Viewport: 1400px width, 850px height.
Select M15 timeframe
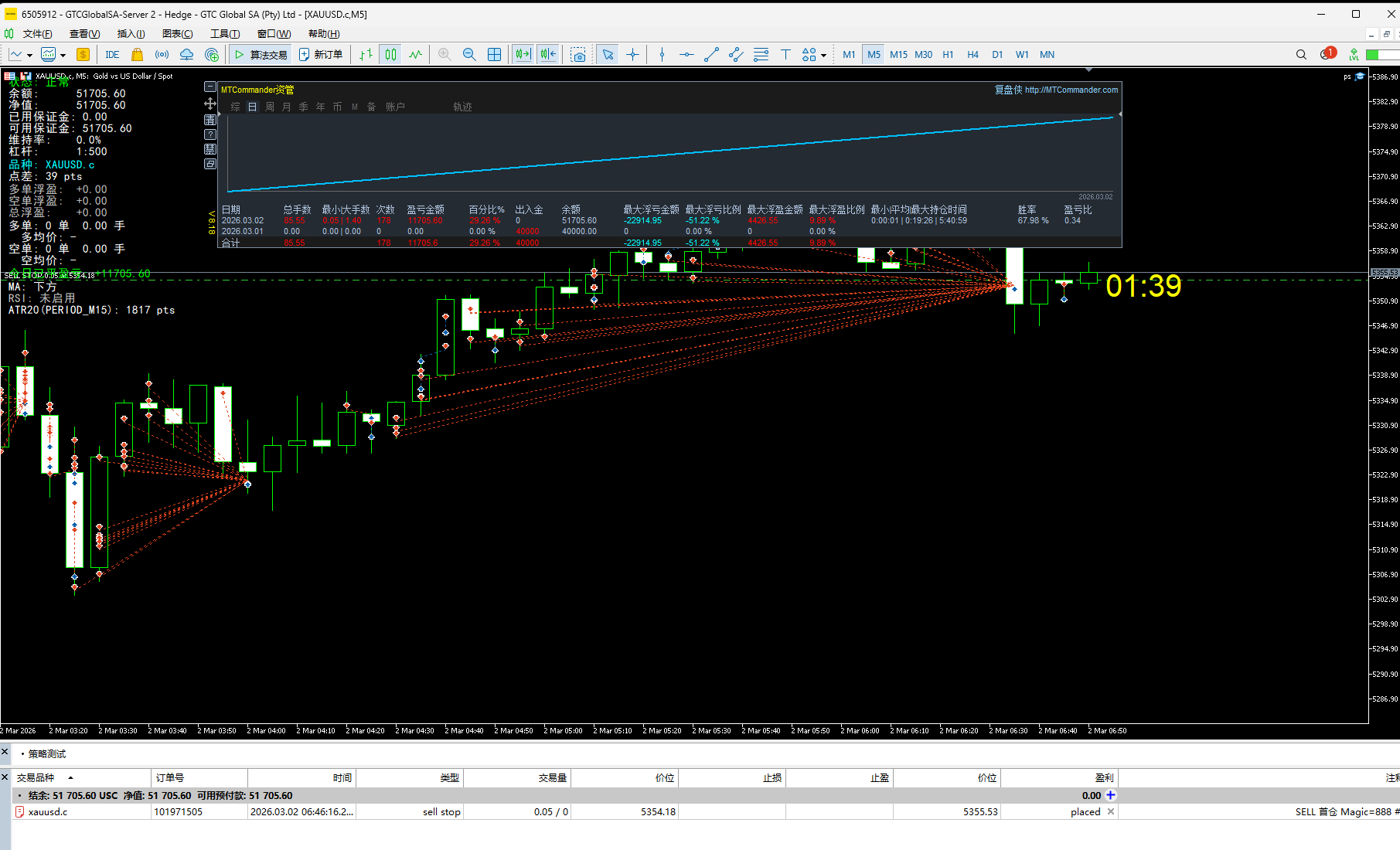click(x=898, y=54)
